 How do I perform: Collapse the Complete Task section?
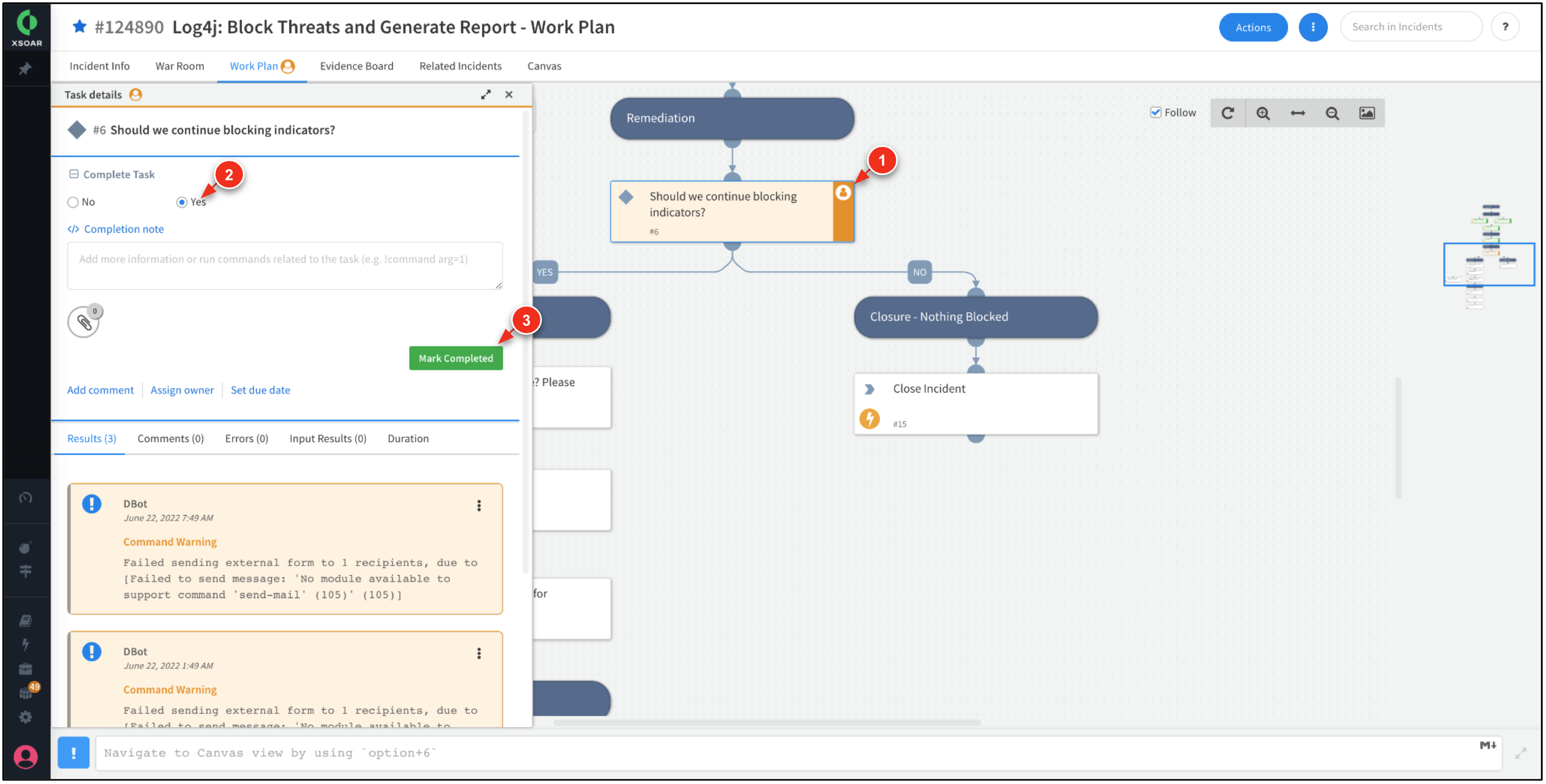coord(74,174)
